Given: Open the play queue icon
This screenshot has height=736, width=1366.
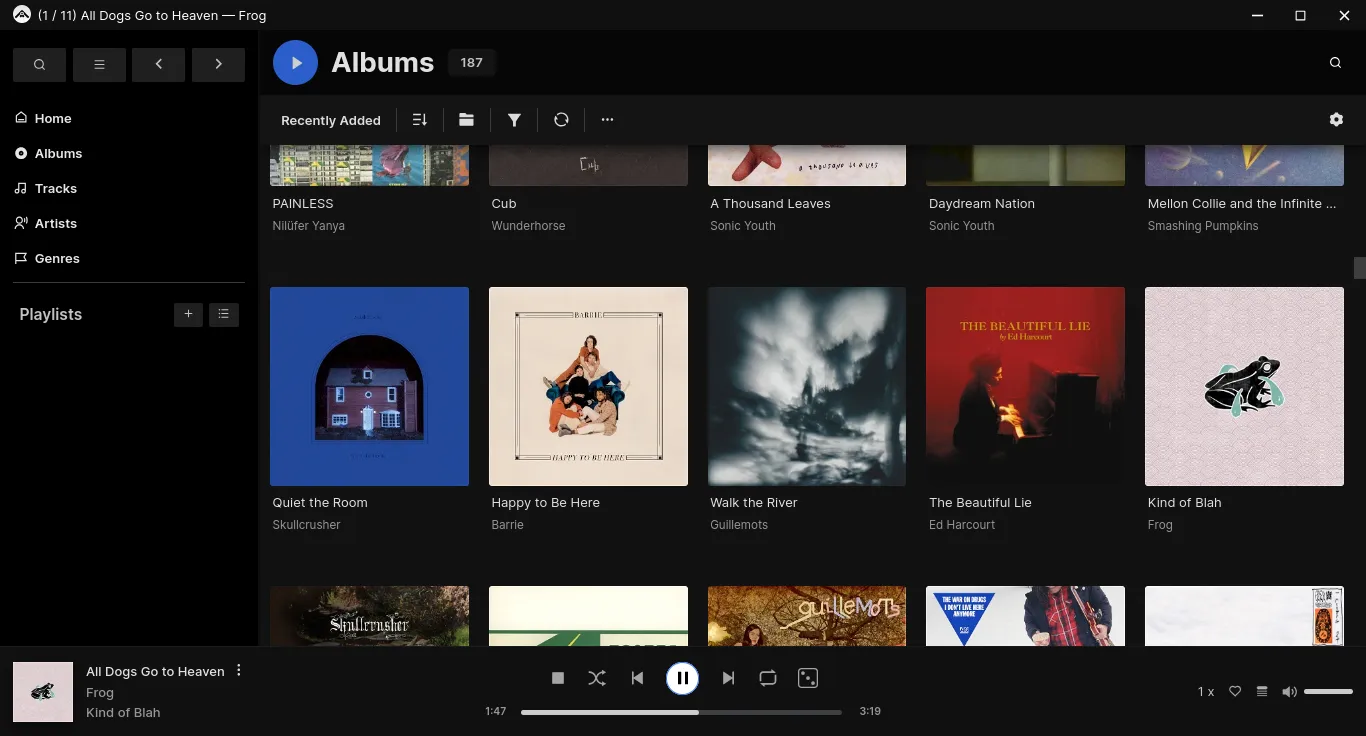Looking at the screenshot, I should tap(1262, 692).
